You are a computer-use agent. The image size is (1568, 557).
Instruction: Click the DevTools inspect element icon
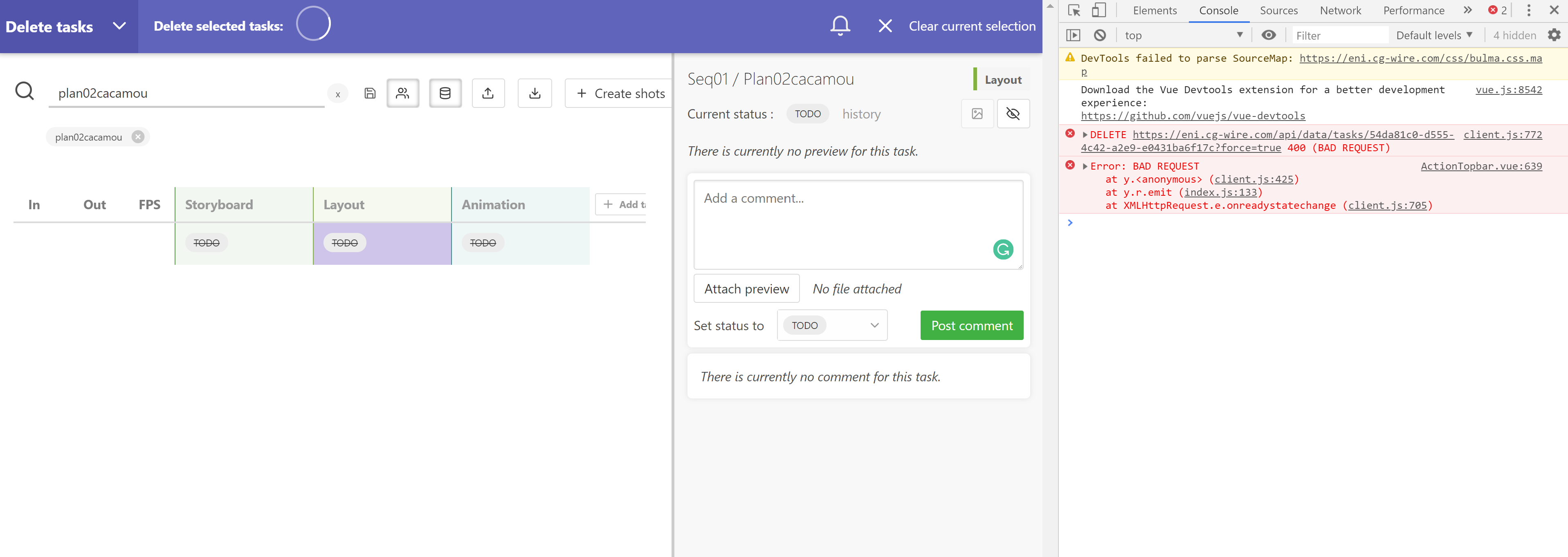click(1074, 10)
